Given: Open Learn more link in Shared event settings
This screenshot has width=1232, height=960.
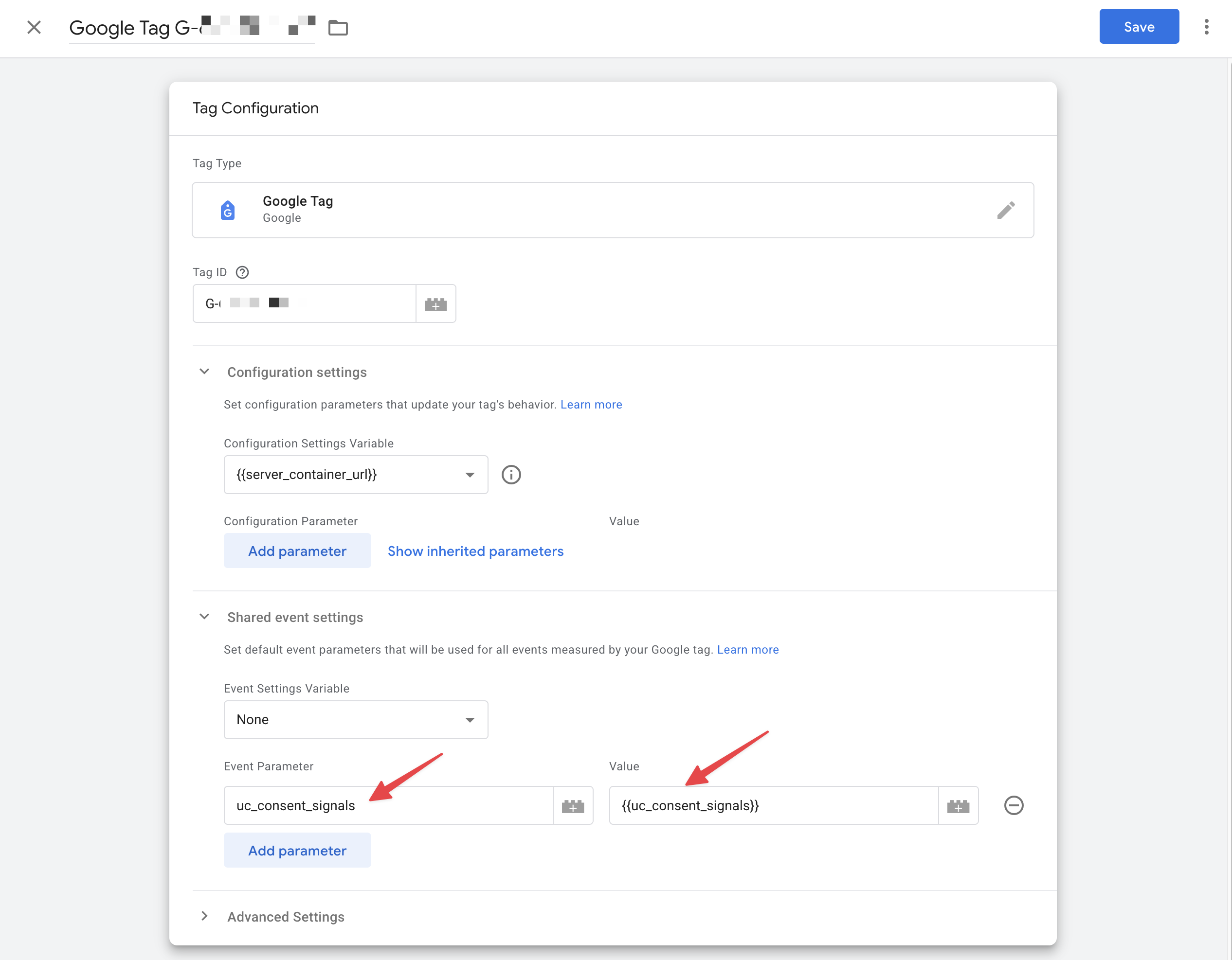Looking at the screenshot, I should [x=748, y=649].
